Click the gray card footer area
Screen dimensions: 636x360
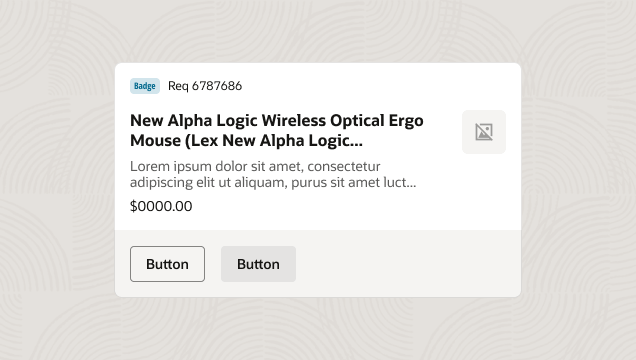pos(318,264)
